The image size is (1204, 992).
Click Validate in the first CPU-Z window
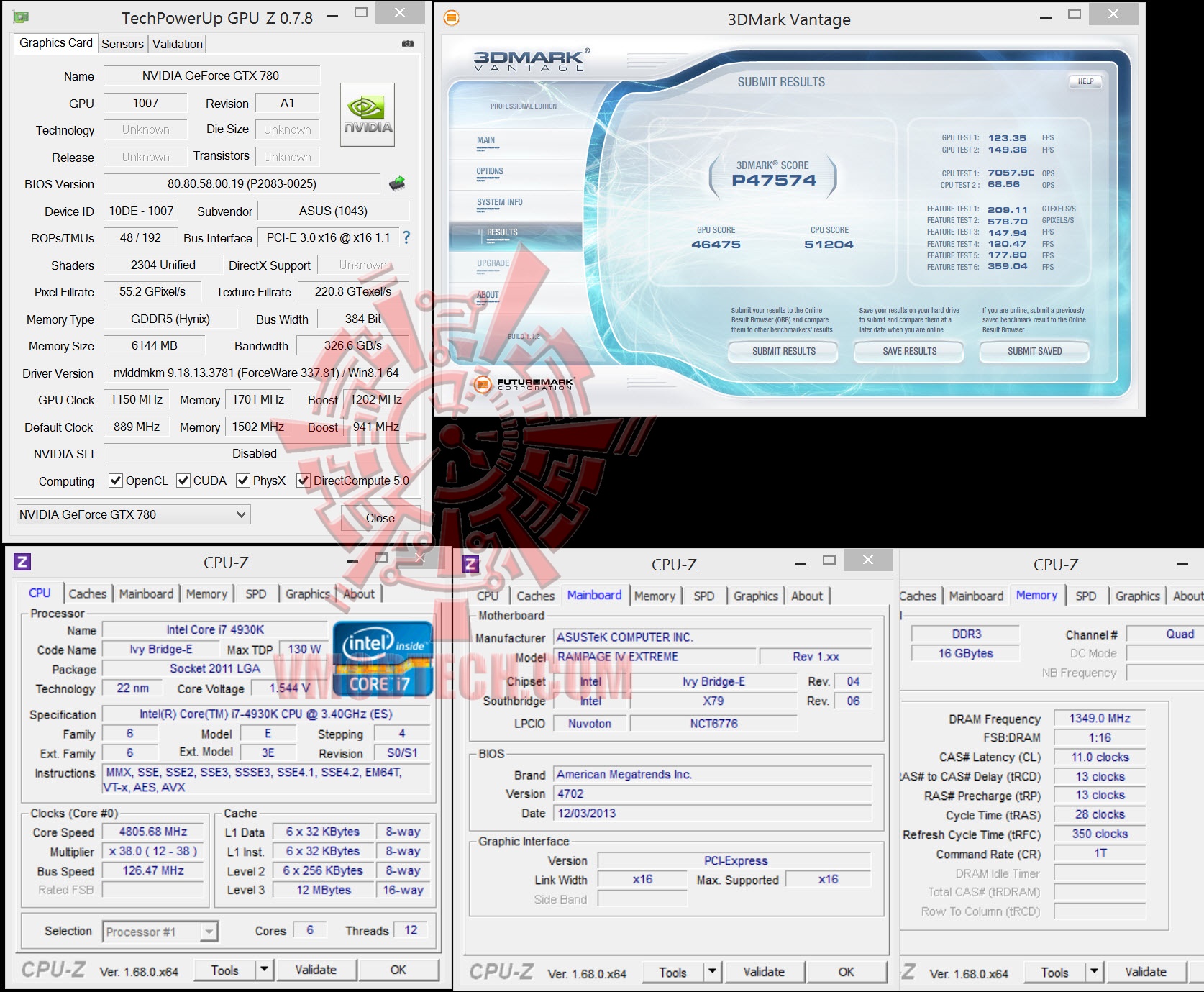coord(316,970)
